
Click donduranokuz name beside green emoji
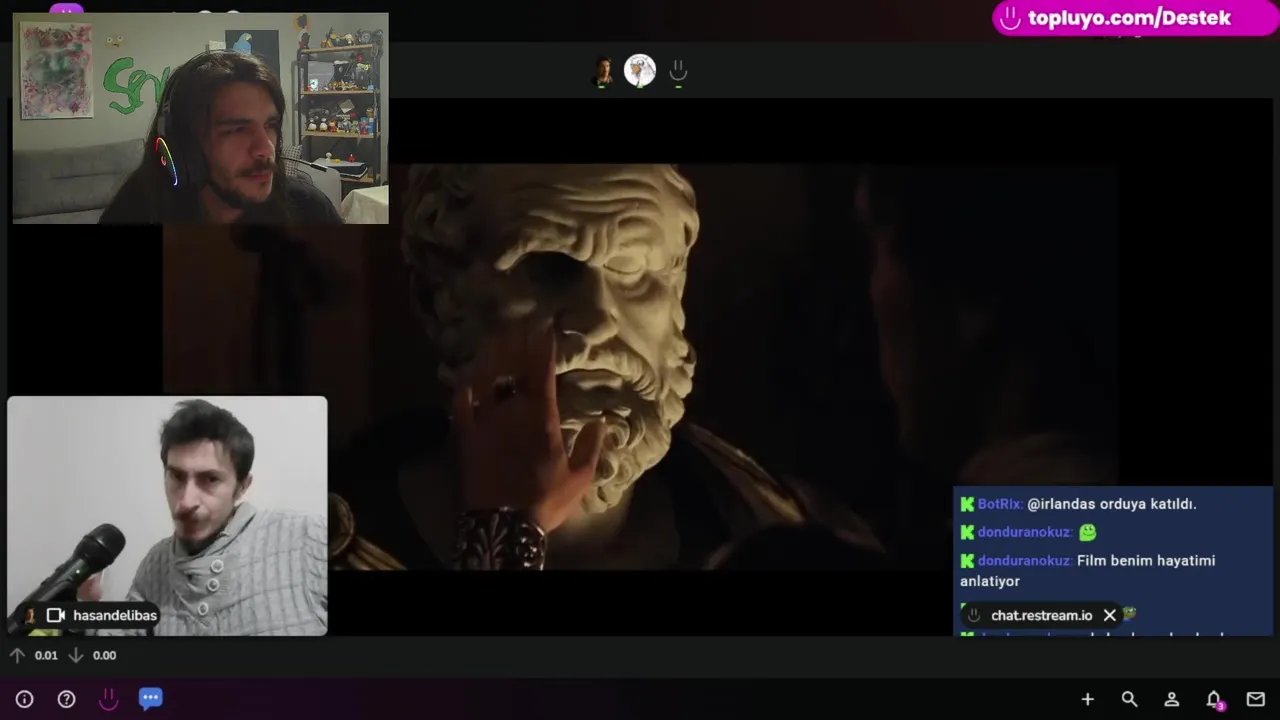[x=1025, y=532]
